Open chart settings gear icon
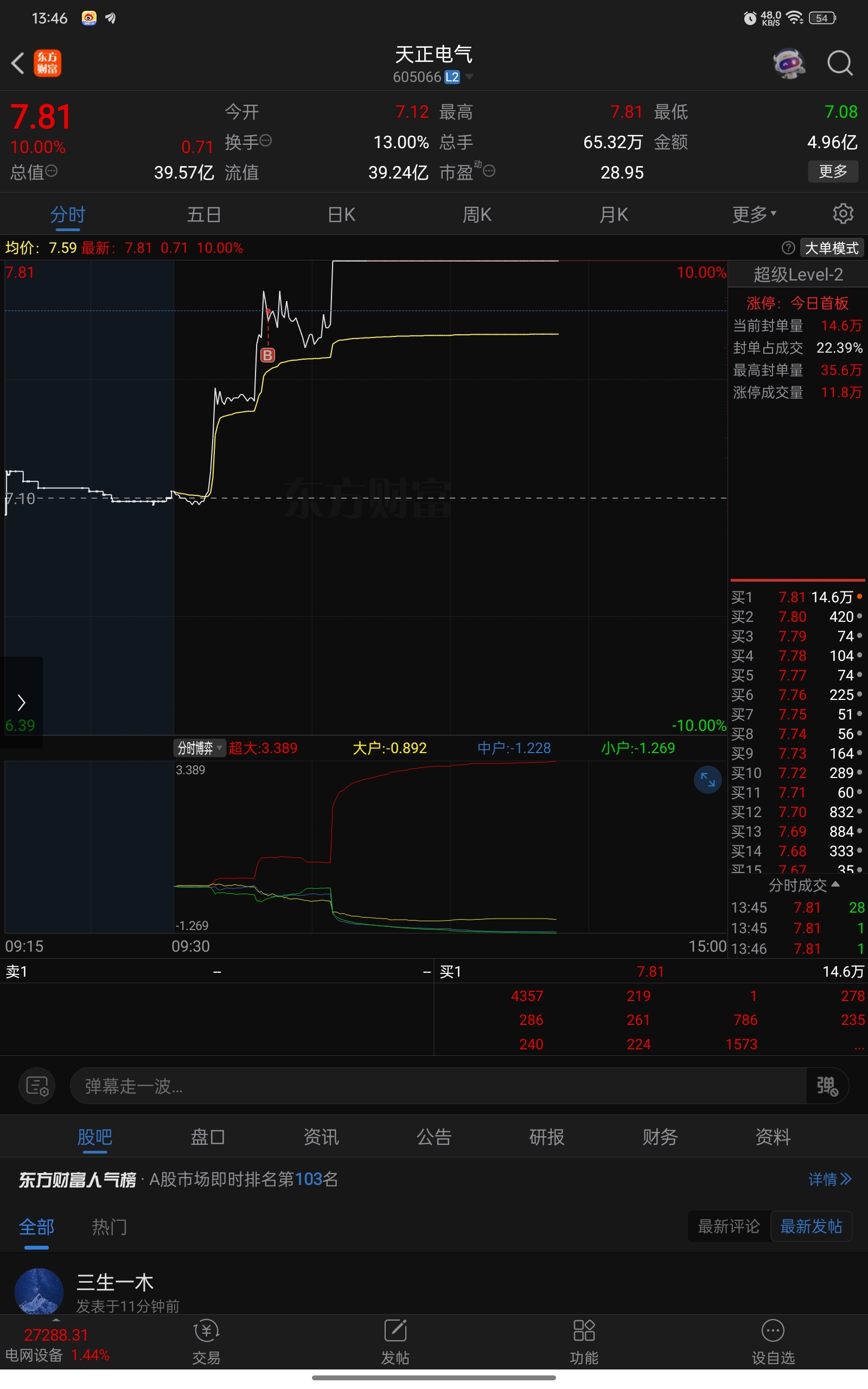This screenshot has height=1389, width=868. coord(843,214)
